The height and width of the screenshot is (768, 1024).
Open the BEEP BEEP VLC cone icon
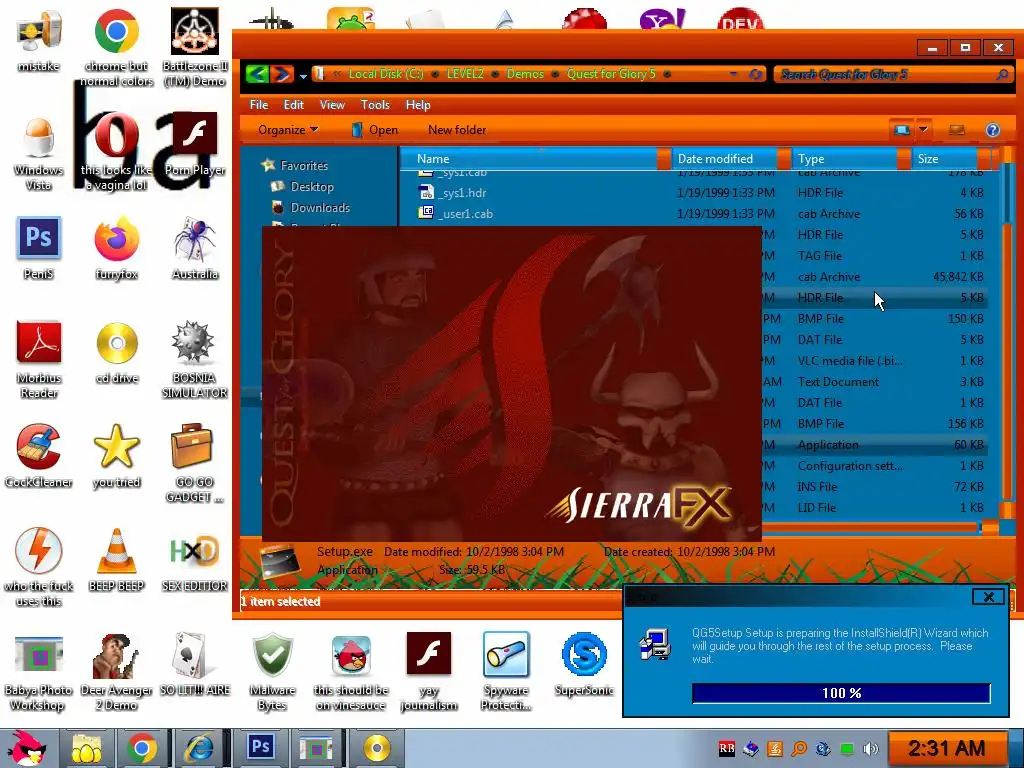tap(117, 551)
